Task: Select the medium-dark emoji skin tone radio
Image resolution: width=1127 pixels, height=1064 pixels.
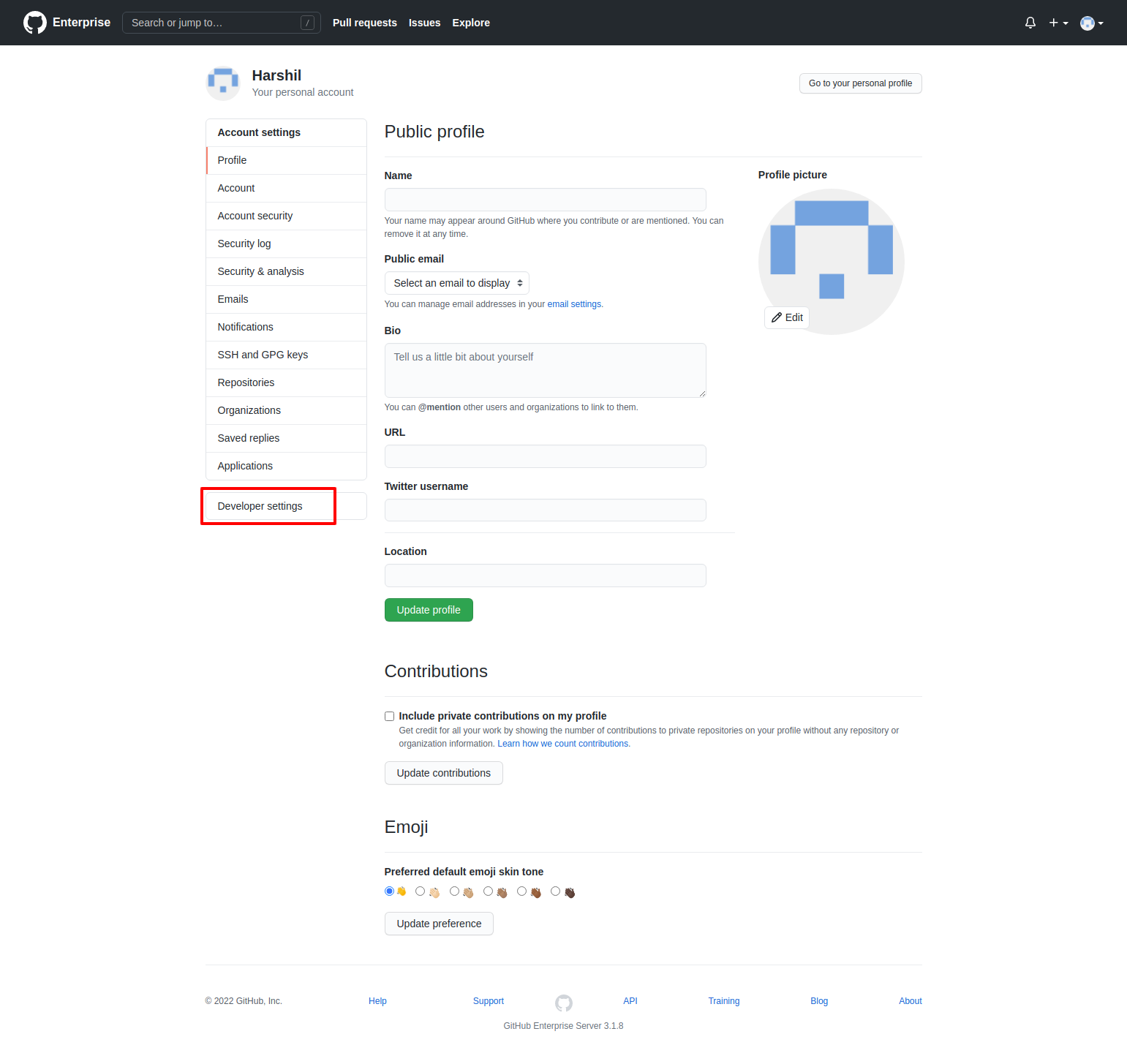Action: click(x=521, y=891)
